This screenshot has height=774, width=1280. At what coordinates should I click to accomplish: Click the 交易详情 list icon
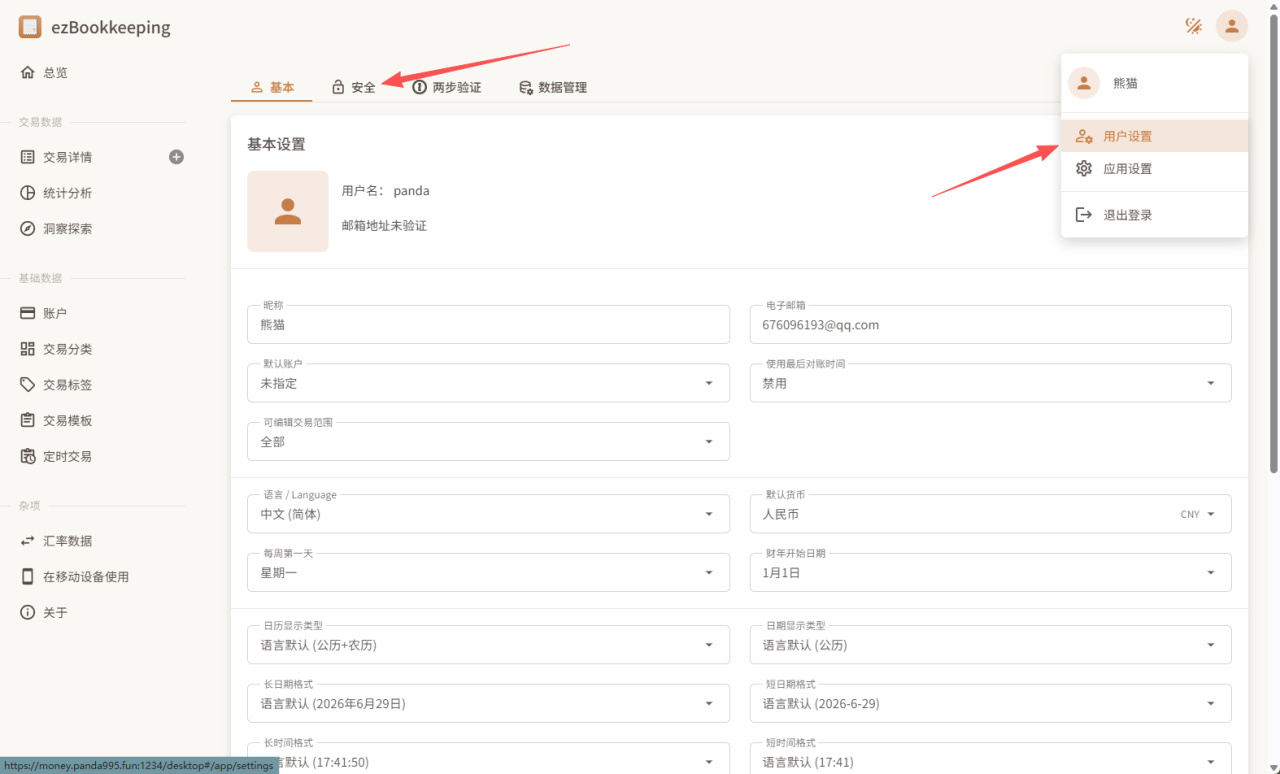tap(27, 157)
